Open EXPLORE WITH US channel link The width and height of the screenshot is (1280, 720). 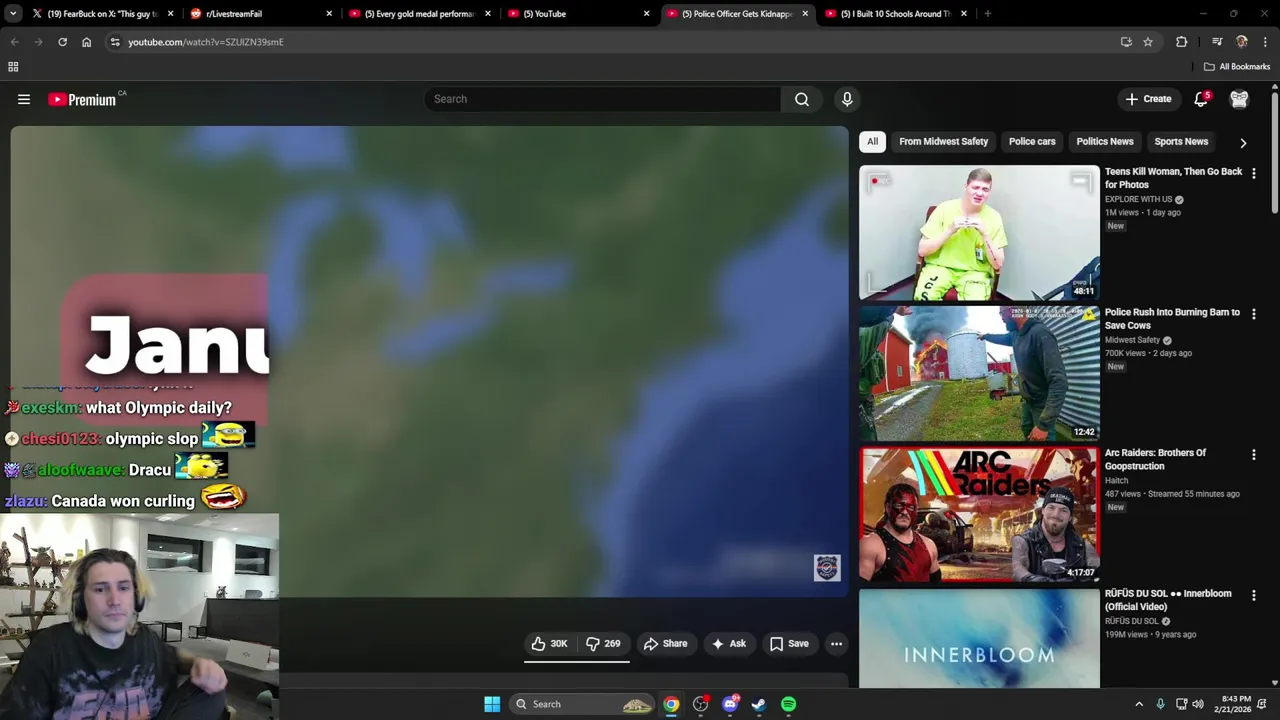coord(1138,199)
